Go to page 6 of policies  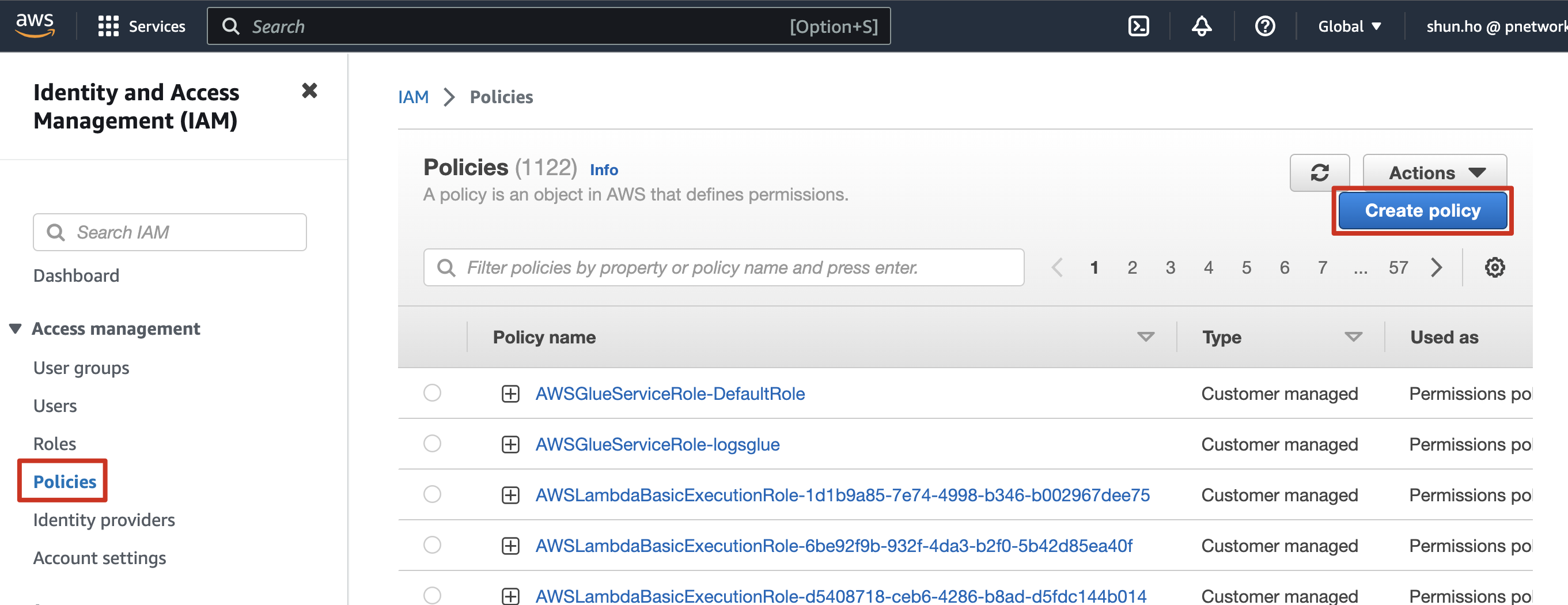click(1284, 267)
